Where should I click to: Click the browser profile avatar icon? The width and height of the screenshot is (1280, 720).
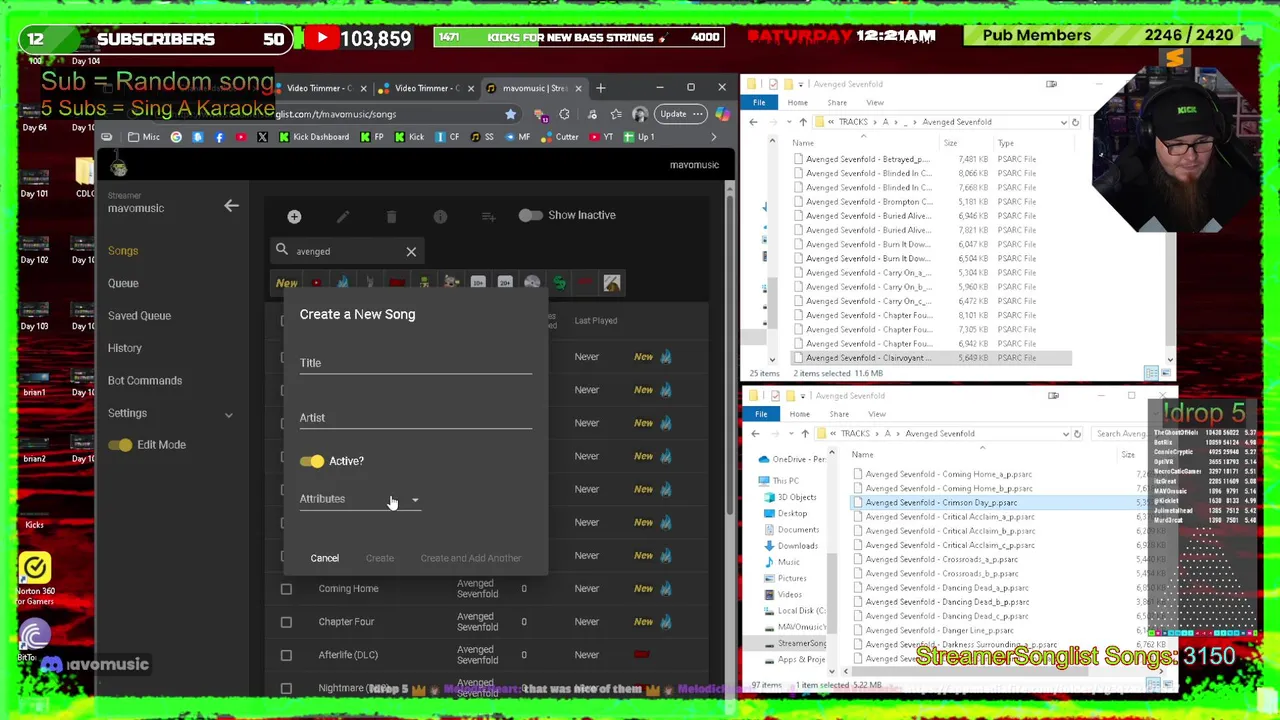click(x=640, y=114)
